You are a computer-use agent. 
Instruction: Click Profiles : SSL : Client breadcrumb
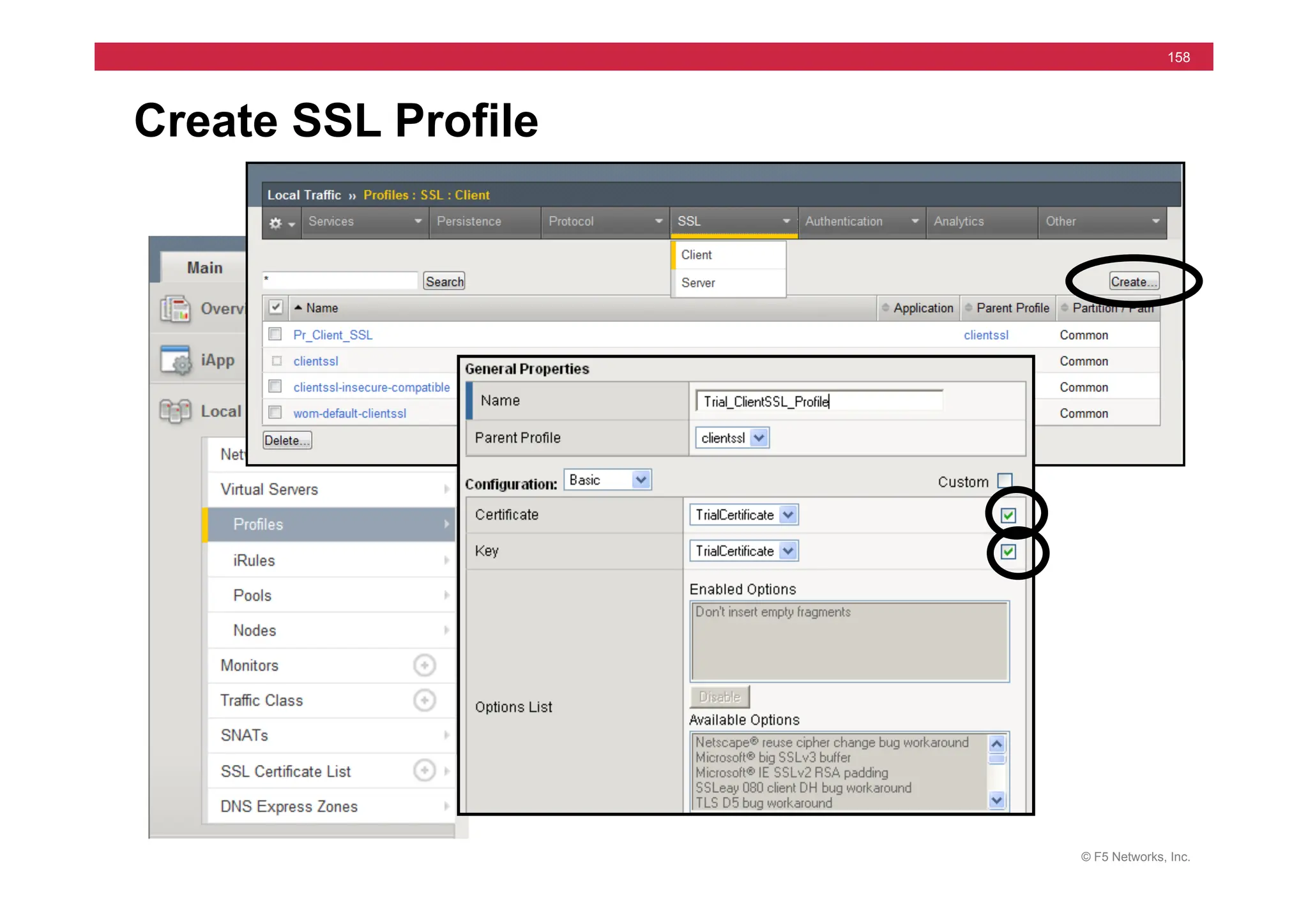[426, 195]
